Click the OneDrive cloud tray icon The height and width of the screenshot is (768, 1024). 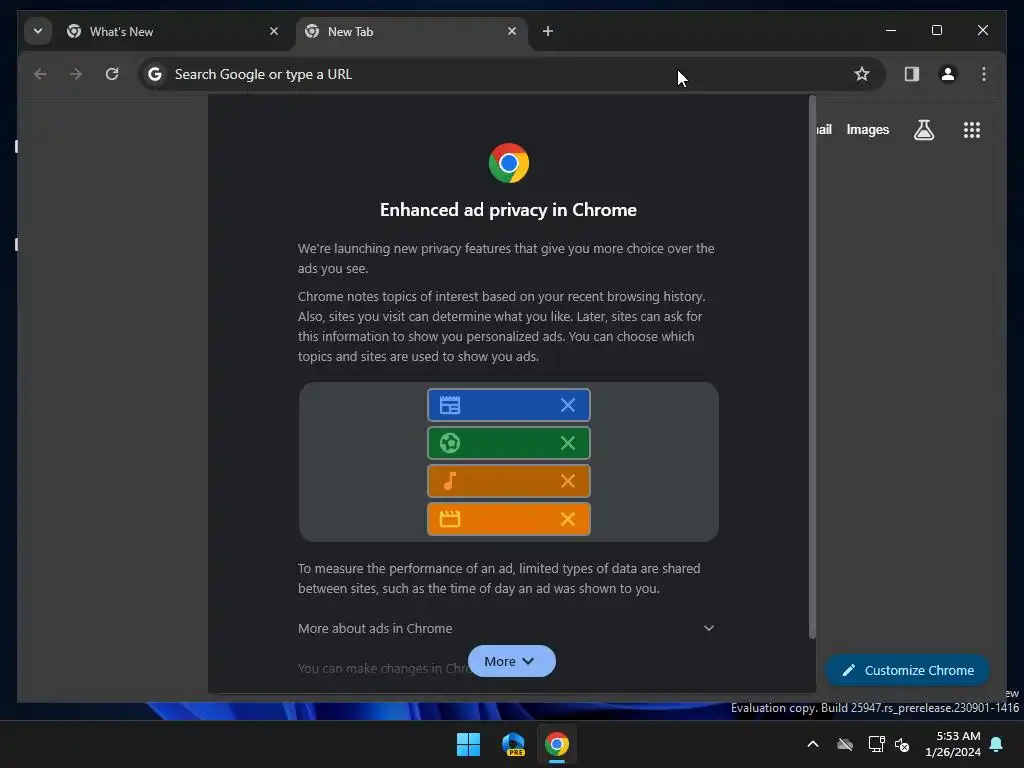pos(845,744)
